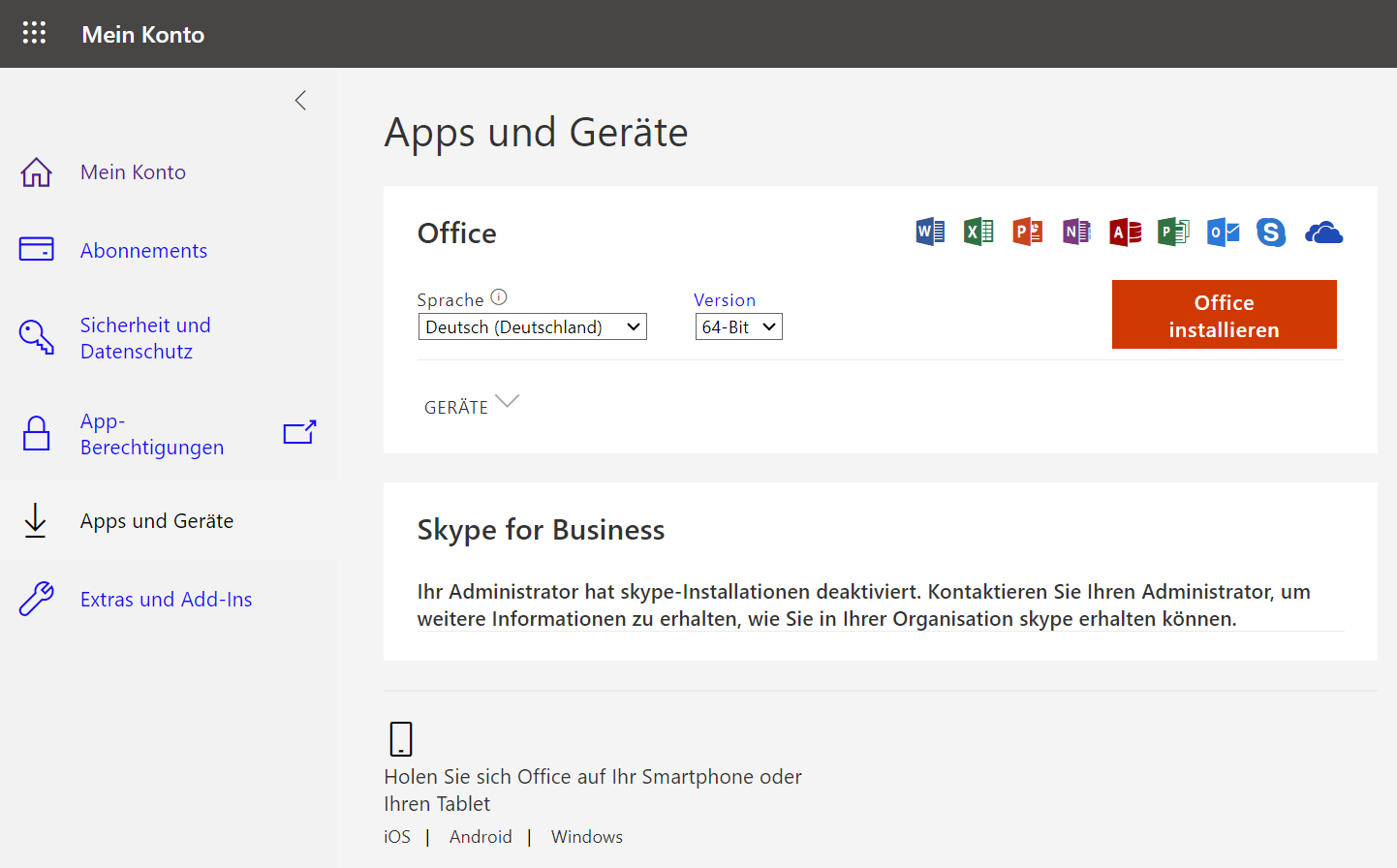Click the card icon beside Abonnements
Screen dimensions: 1397x868
point(37,249)
